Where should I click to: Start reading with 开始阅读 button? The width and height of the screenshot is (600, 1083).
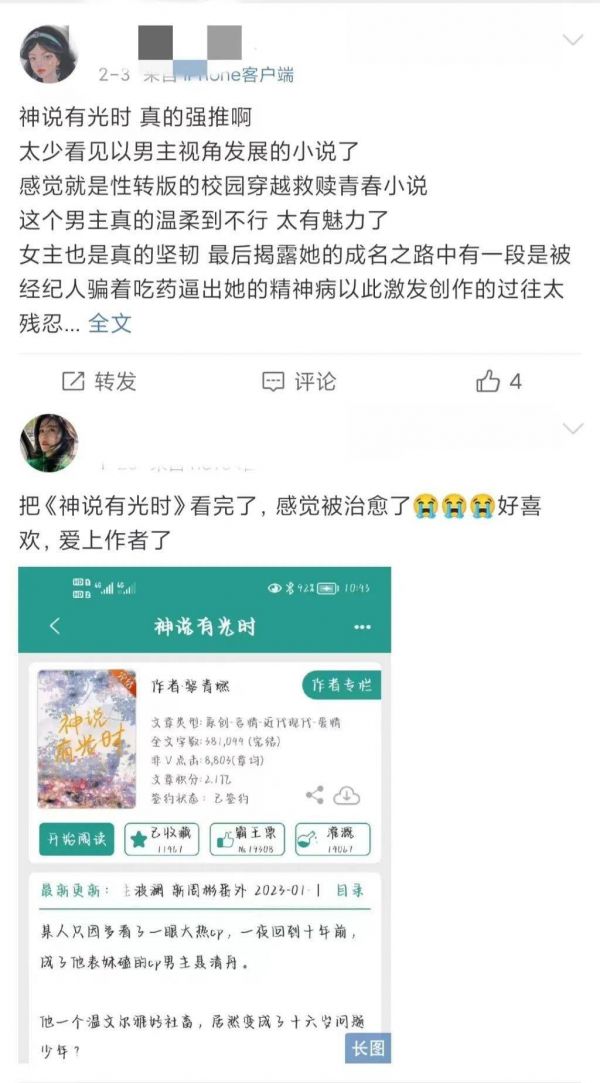click(x=77, y=839)
